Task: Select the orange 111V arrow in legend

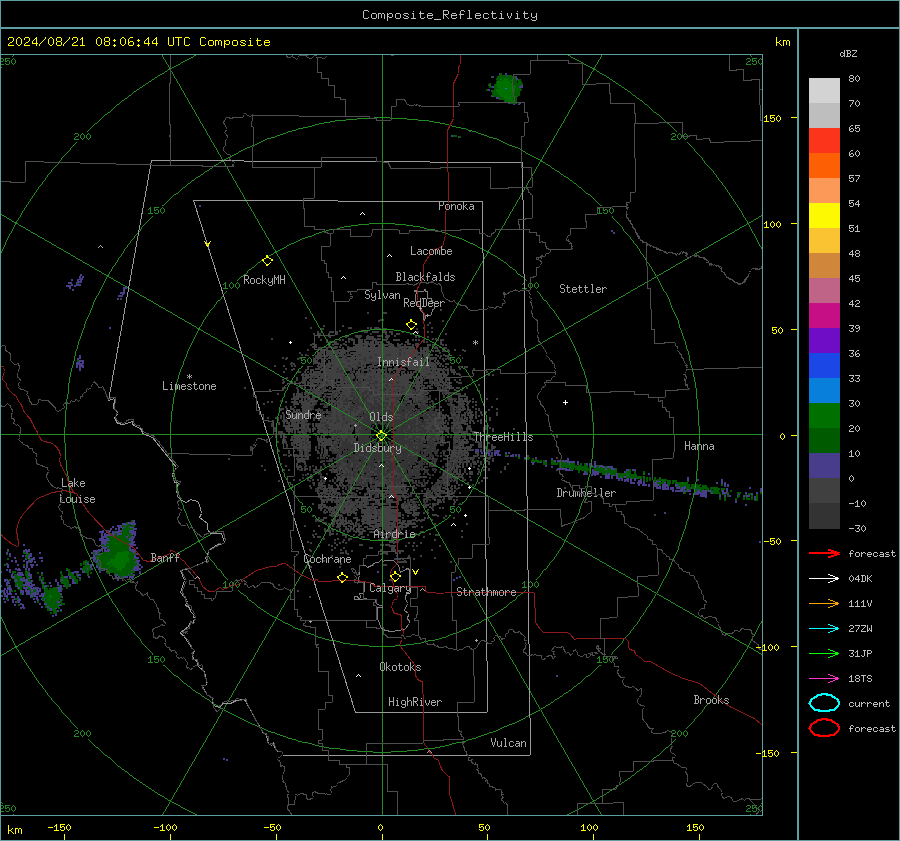Action: (x=824, y=603)
